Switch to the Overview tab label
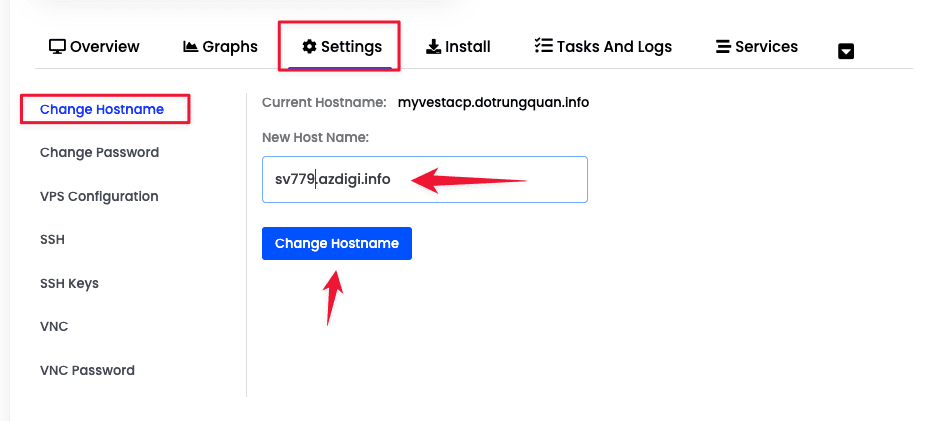 coord(105,47)
